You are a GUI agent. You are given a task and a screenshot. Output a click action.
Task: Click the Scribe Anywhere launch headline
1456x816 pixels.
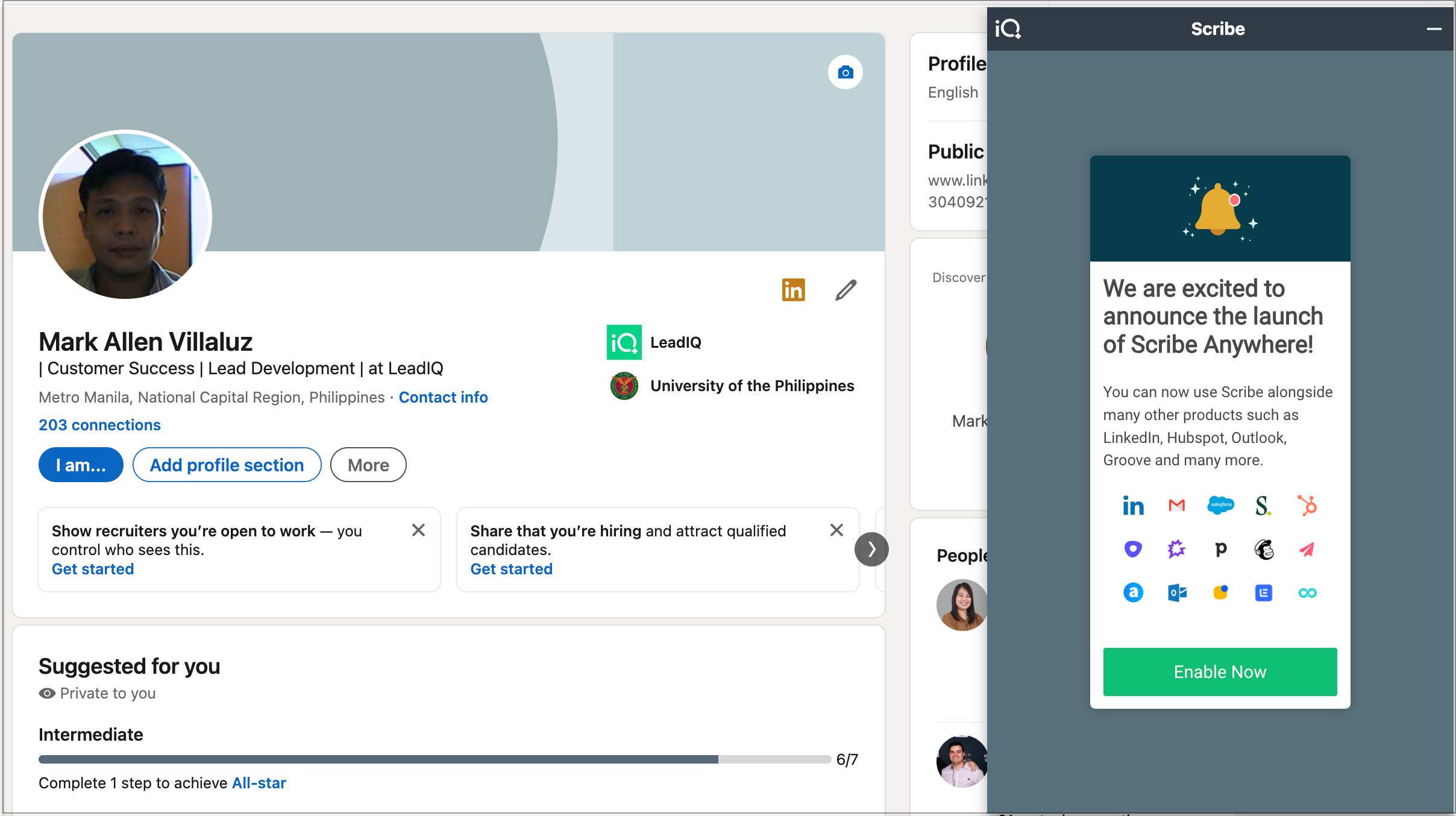[x=1213, y=316]
